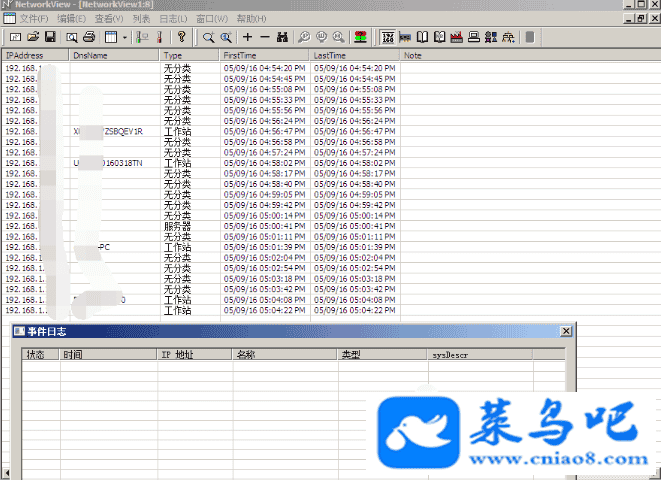Close the 事件日志 event log panel
Screen dimensions: 661x480
tap(566, 331)
